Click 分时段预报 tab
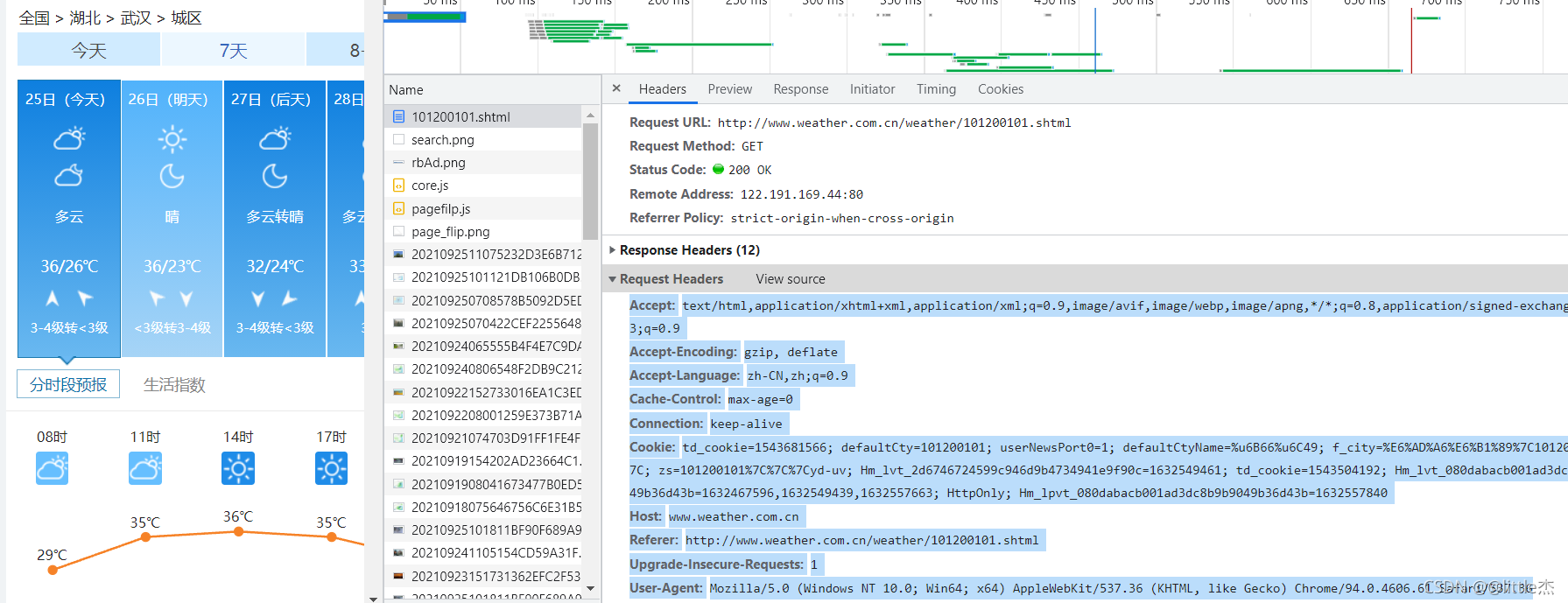This screenshot has height=603, width=1568. 68,384
